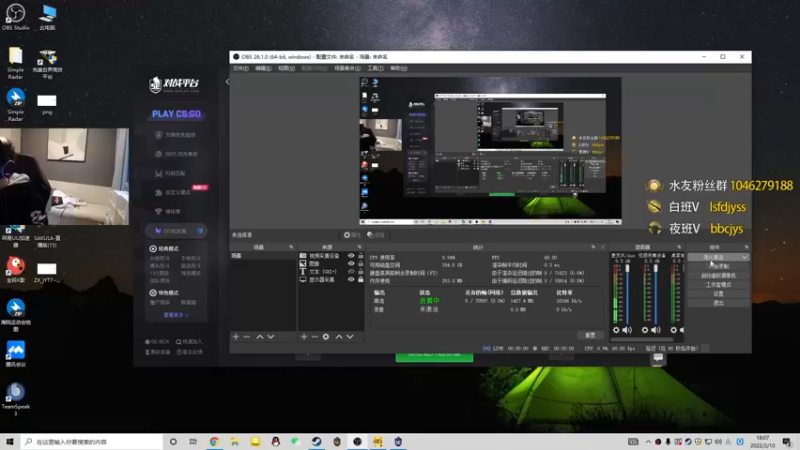The width and height of the screenshot is (800, 450).
Task: Add a new source with the plus icon
Action: coord(304,337)
